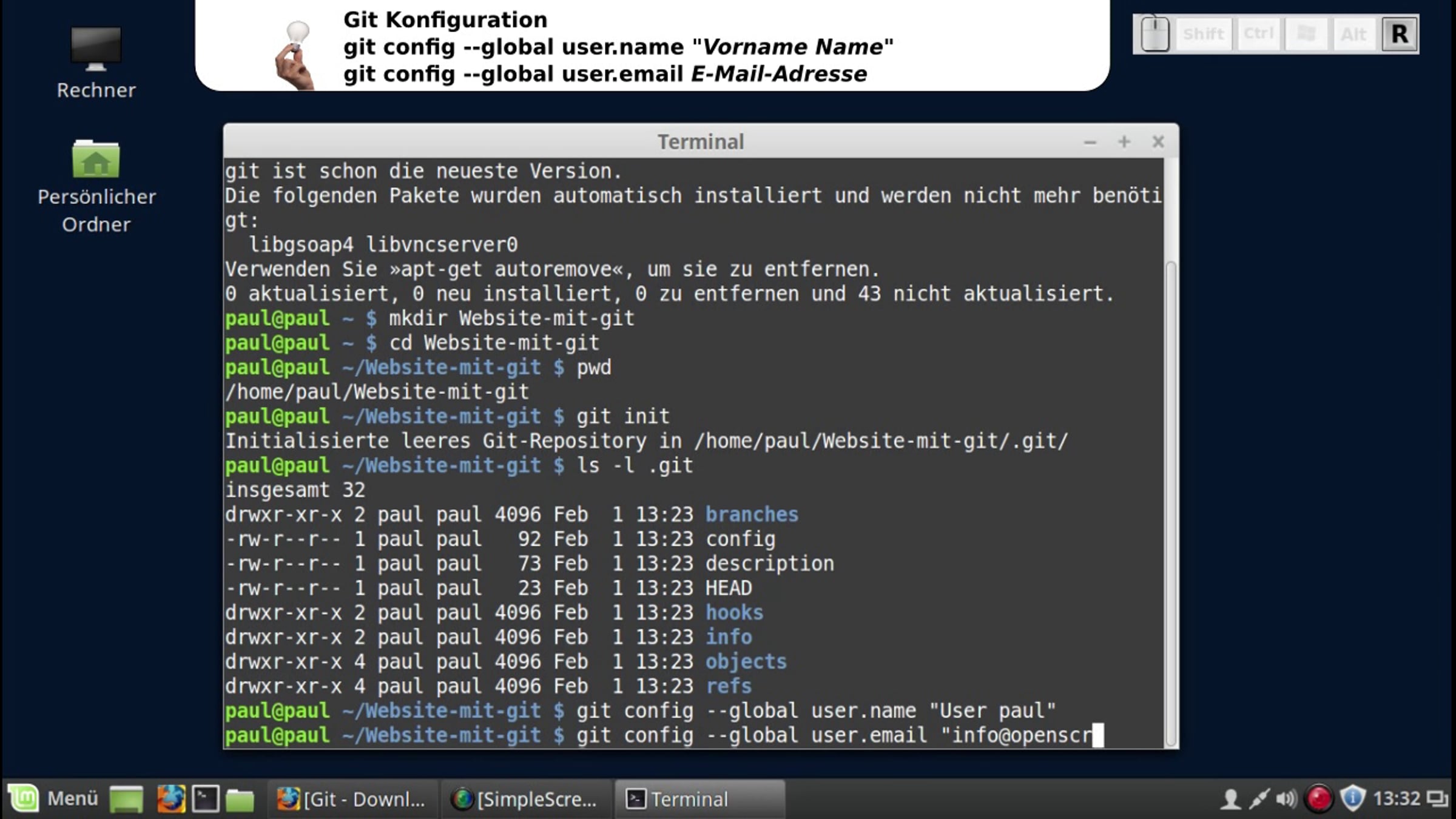Click the show desktop icon in panel

coord(126,799)
